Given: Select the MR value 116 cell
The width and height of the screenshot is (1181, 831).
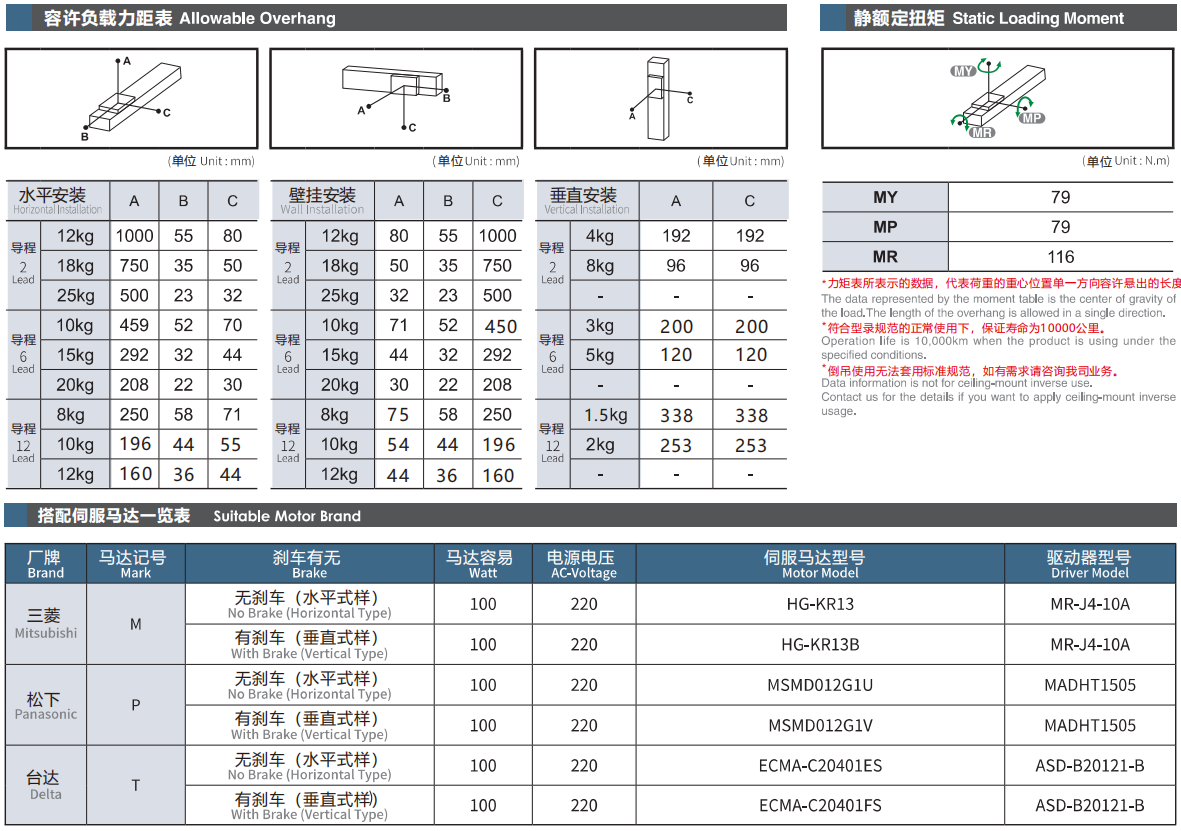Looking at the screenshot, I should (x=1060, y=257).
